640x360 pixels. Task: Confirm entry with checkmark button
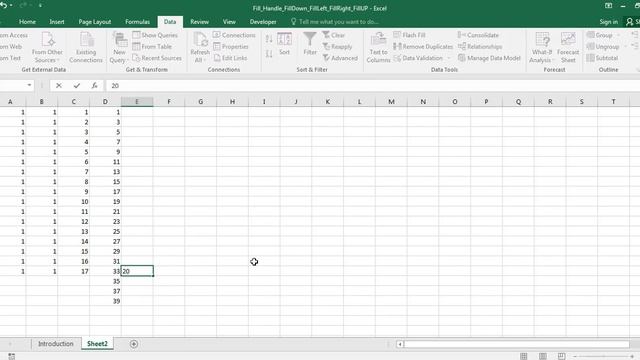point(76,85)
